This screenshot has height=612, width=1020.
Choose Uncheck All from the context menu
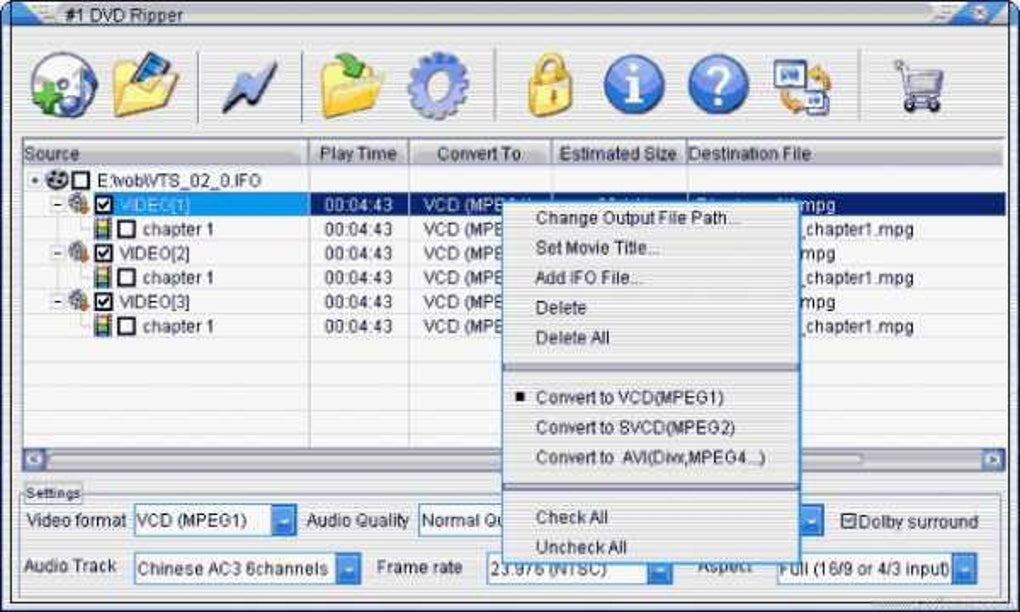(651, 547)
